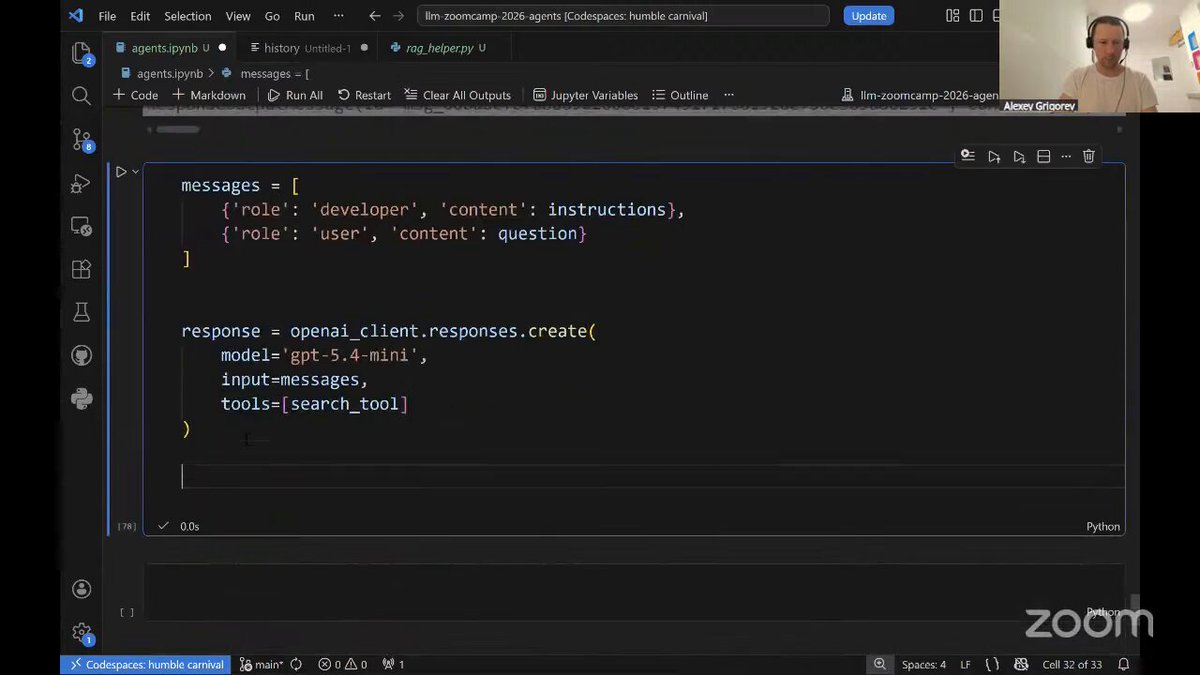The height and width of the screenshot is (675, 1200).
Task: Click Restart kernel button
Action: click(364, 95)
